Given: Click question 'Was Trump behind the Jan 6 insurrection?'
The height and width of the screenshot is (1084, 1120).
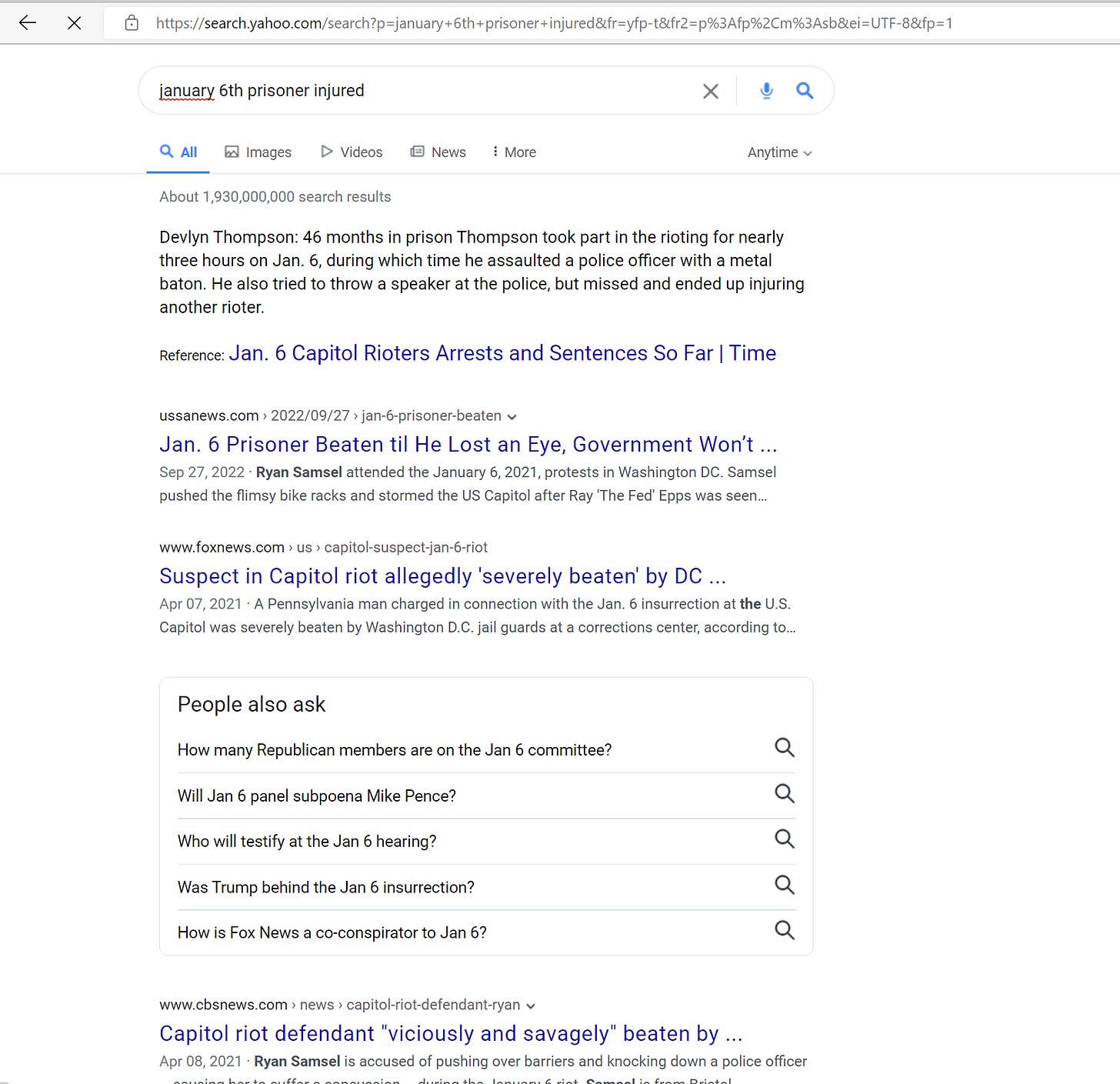Looking at the screenshot, I should coord(326,888).
